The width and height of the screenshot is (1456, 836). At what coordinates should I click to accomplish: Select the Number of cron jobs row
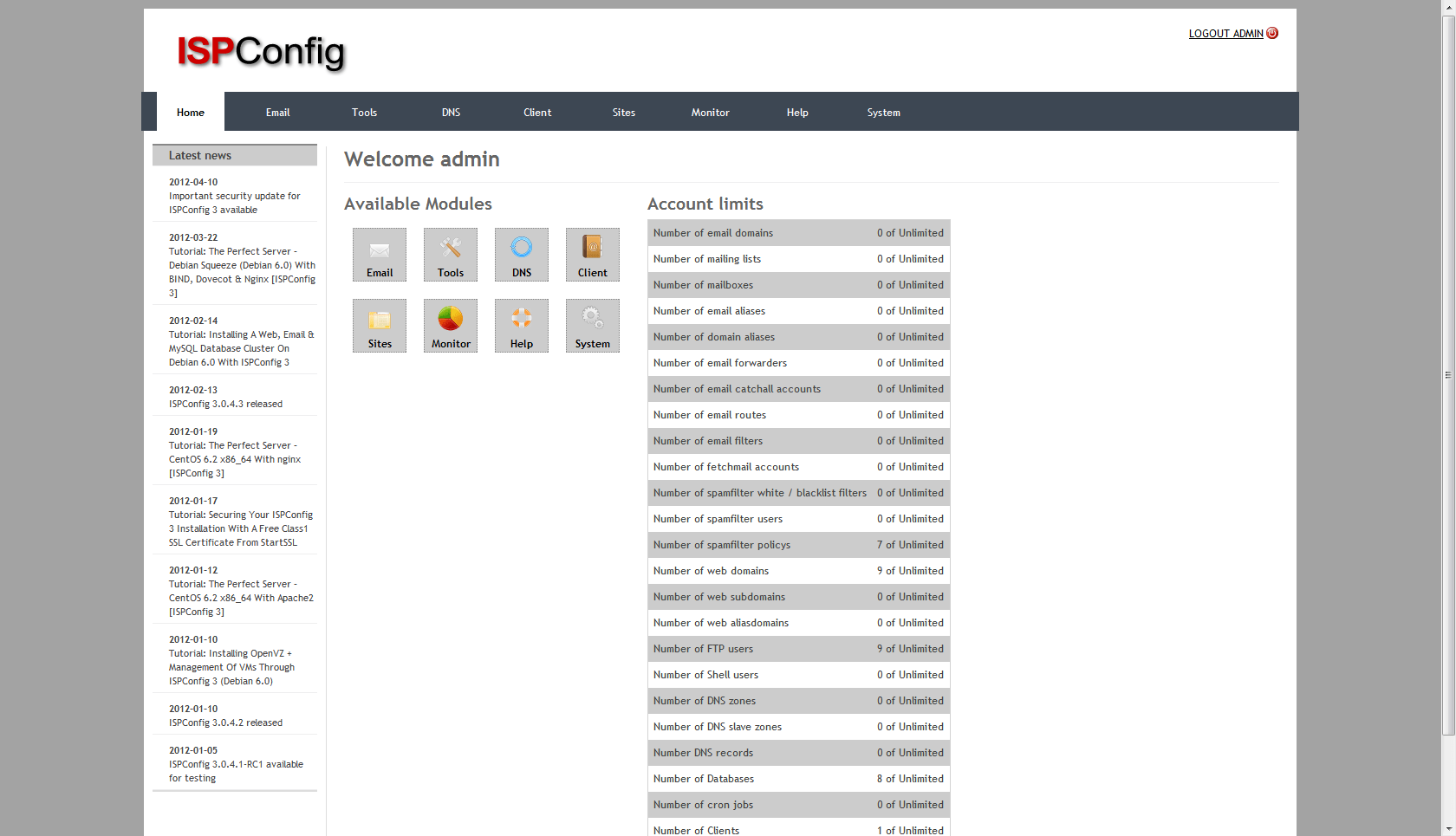click(x=799, y=805)
